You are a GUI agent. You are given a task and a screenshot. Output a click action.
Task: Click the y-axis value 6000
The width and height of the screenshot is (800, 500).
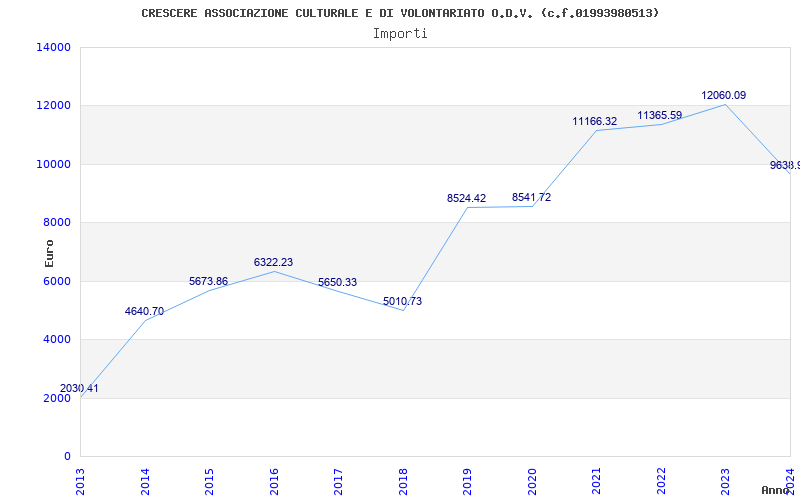(x=57, y=281)
